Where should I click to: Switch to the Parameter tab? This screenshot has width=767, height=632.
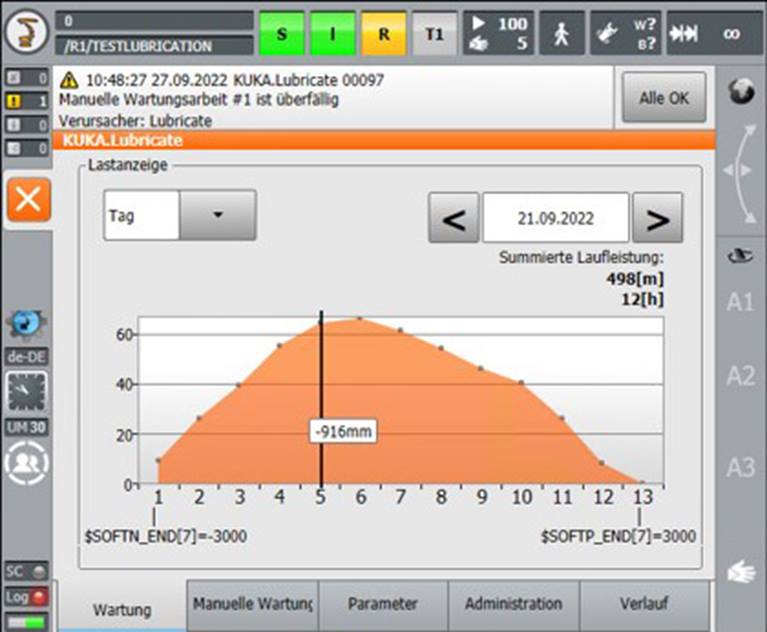pos(383,604)
